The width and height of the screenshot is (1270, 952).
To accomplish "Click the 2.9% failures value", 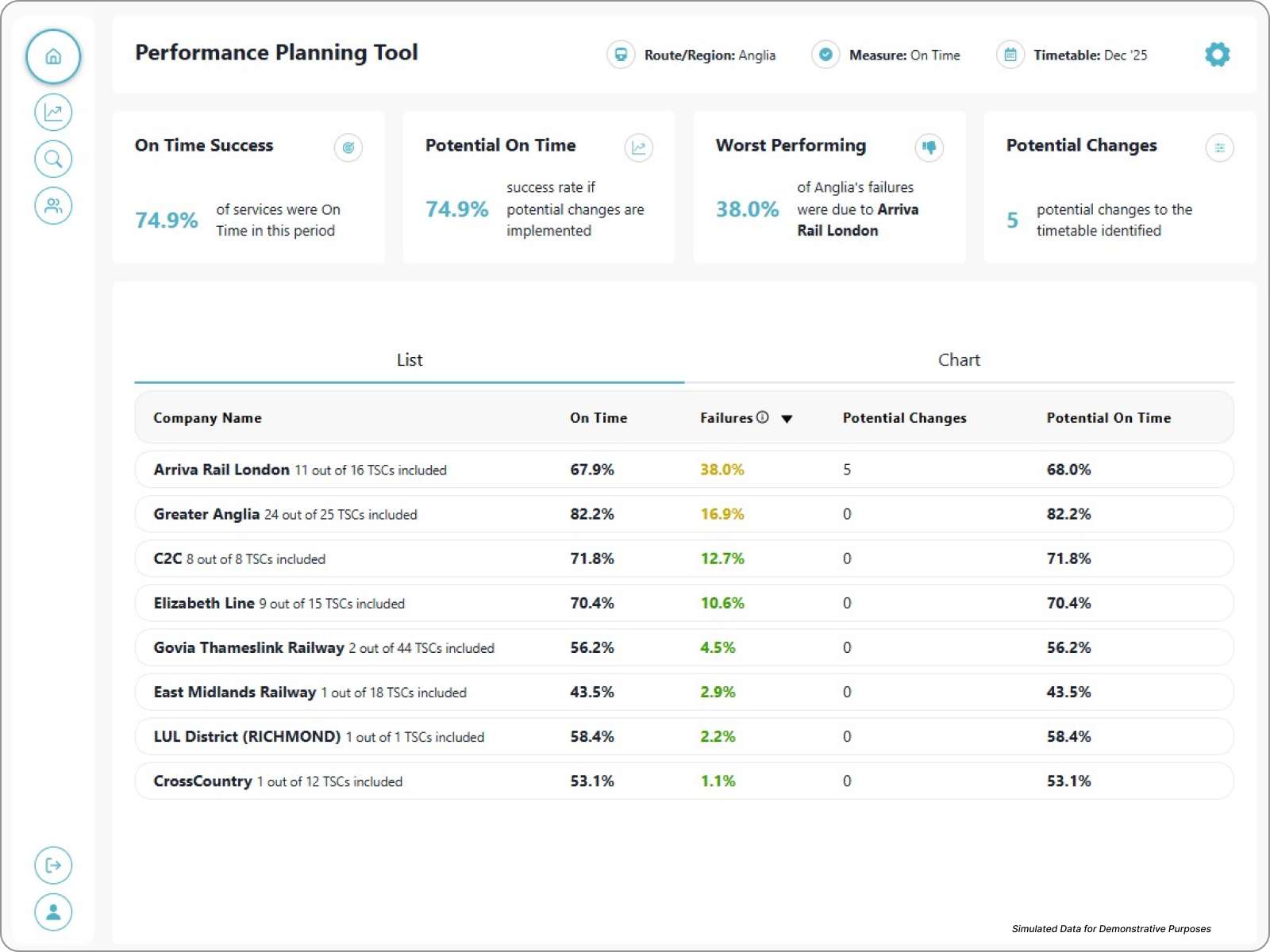I will (718, 692).
